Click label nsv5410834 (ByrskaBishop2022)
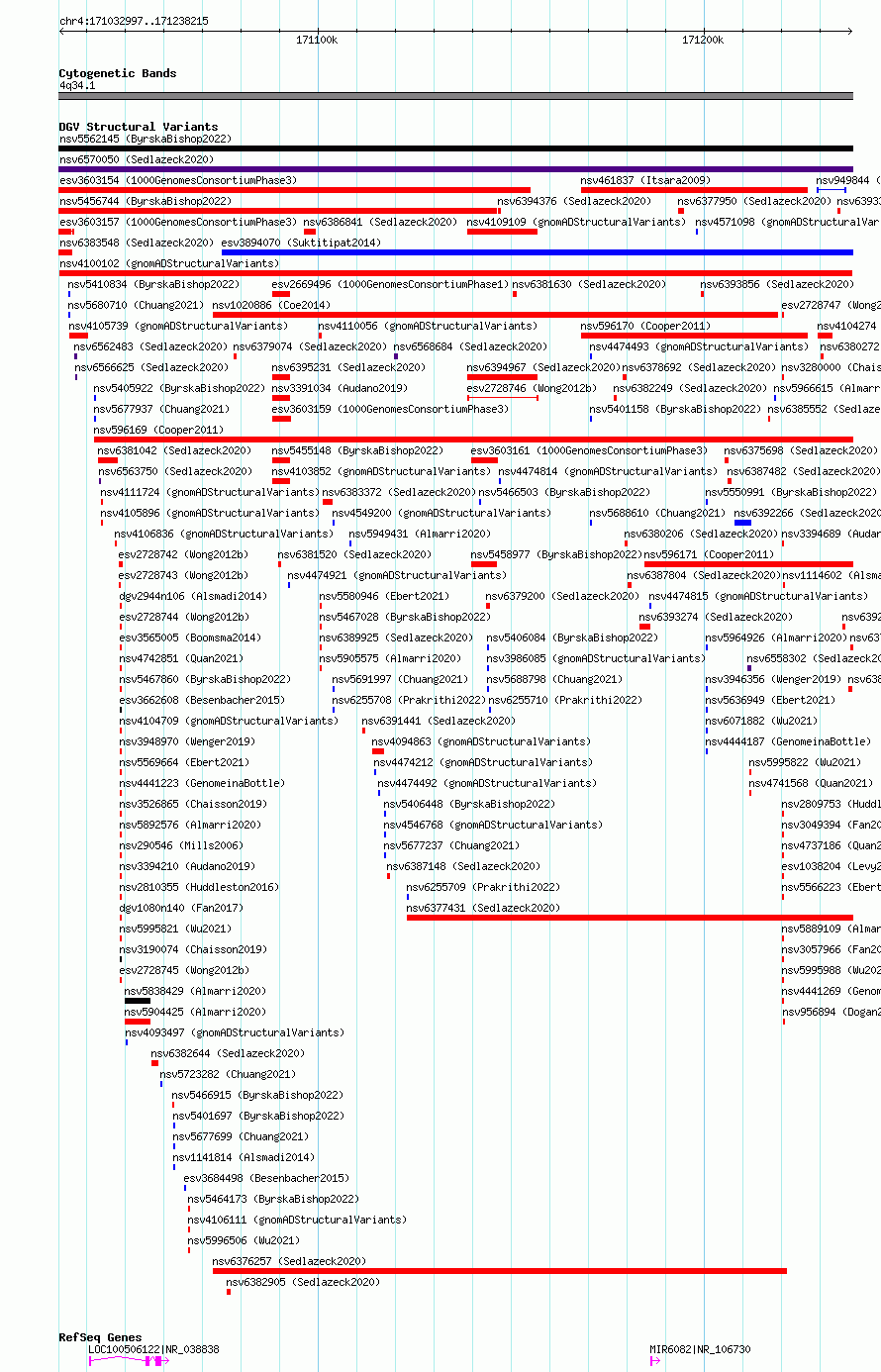 [154, 284]
